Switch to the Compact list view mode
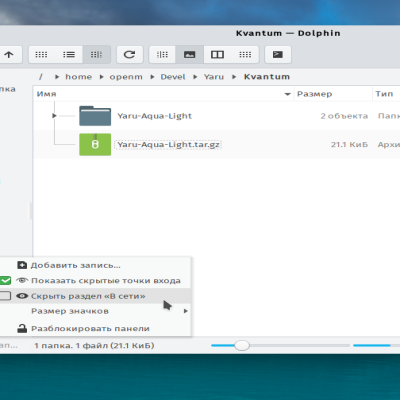This screenshot has width=400, height=400. click(69, 55)
